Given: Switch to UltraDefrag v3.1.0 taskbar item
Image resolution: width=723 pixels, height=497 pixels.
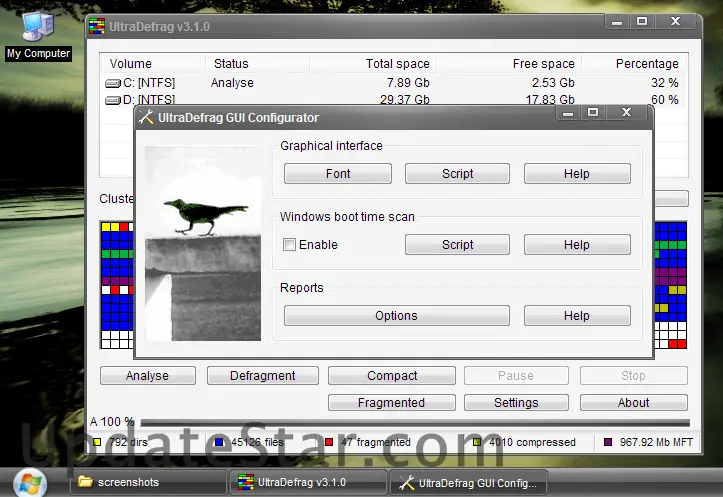Looking at the screenshot, I should coord(306,482).
